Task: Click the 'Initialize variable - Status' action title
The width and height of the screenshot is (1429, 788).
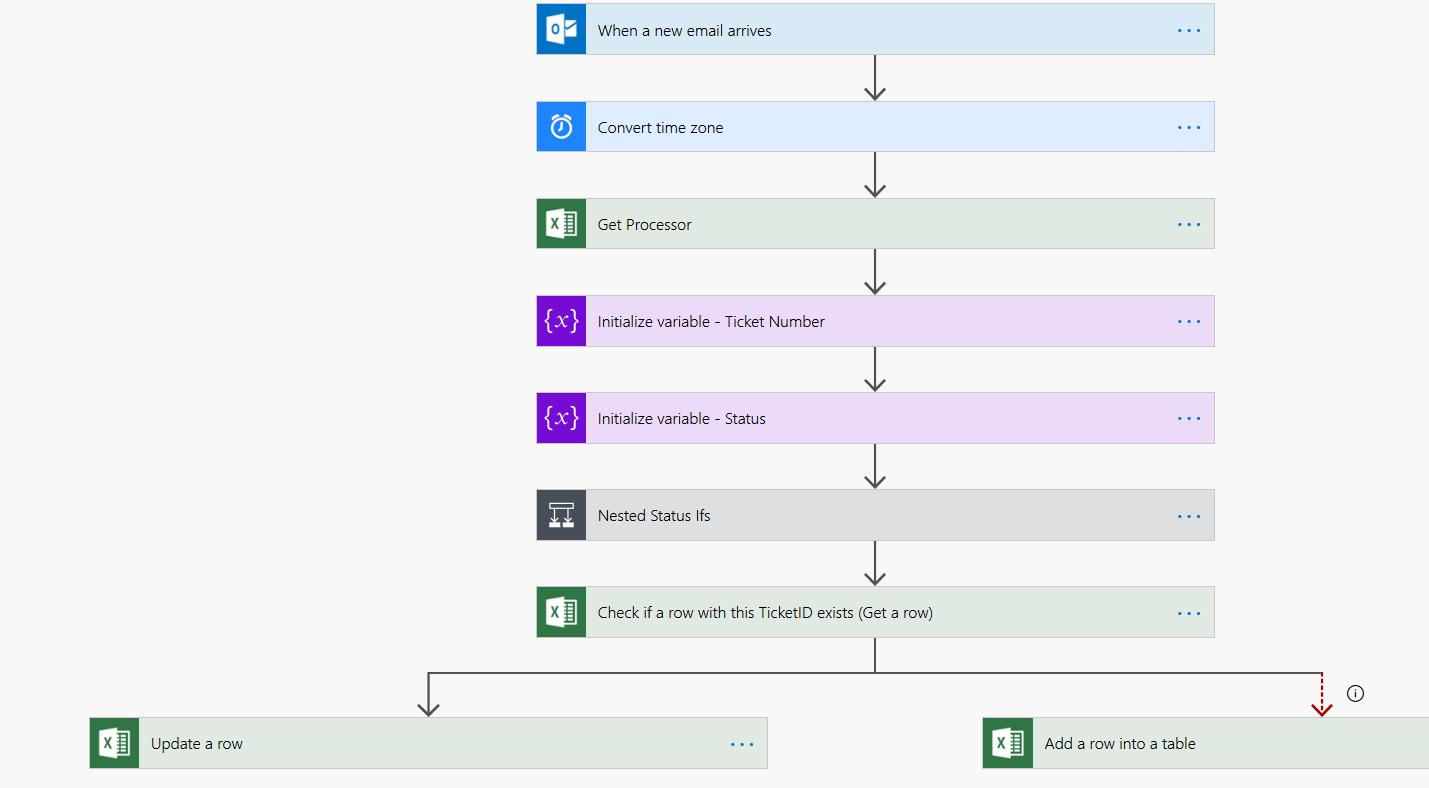Action: 681,417
